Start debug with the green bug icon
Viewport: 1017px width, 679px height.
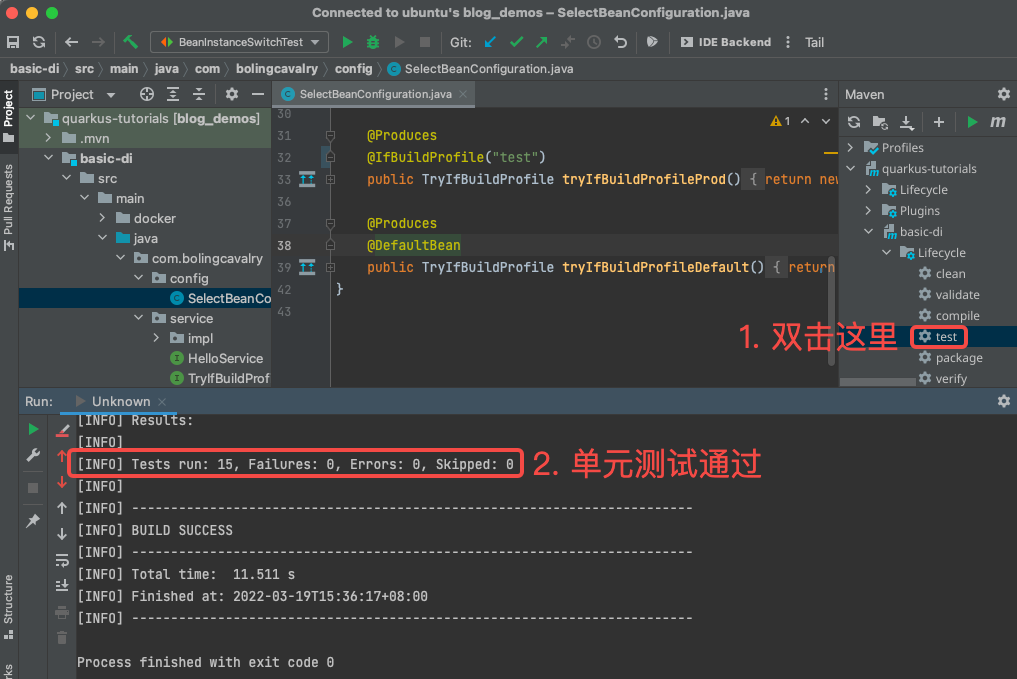click(373, 42)
